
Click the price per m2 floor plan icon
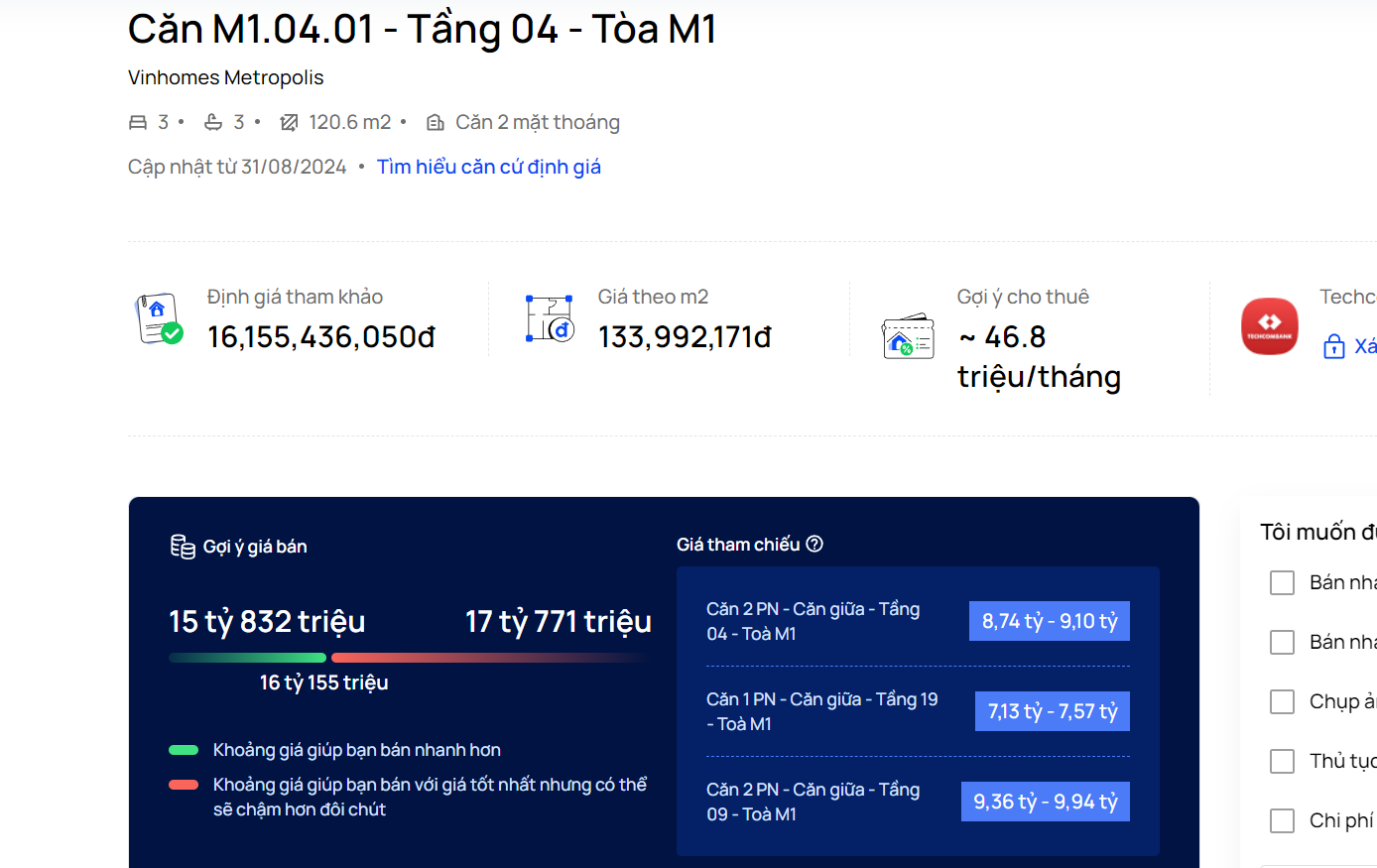pyautogui.click(x=550, y=318)
